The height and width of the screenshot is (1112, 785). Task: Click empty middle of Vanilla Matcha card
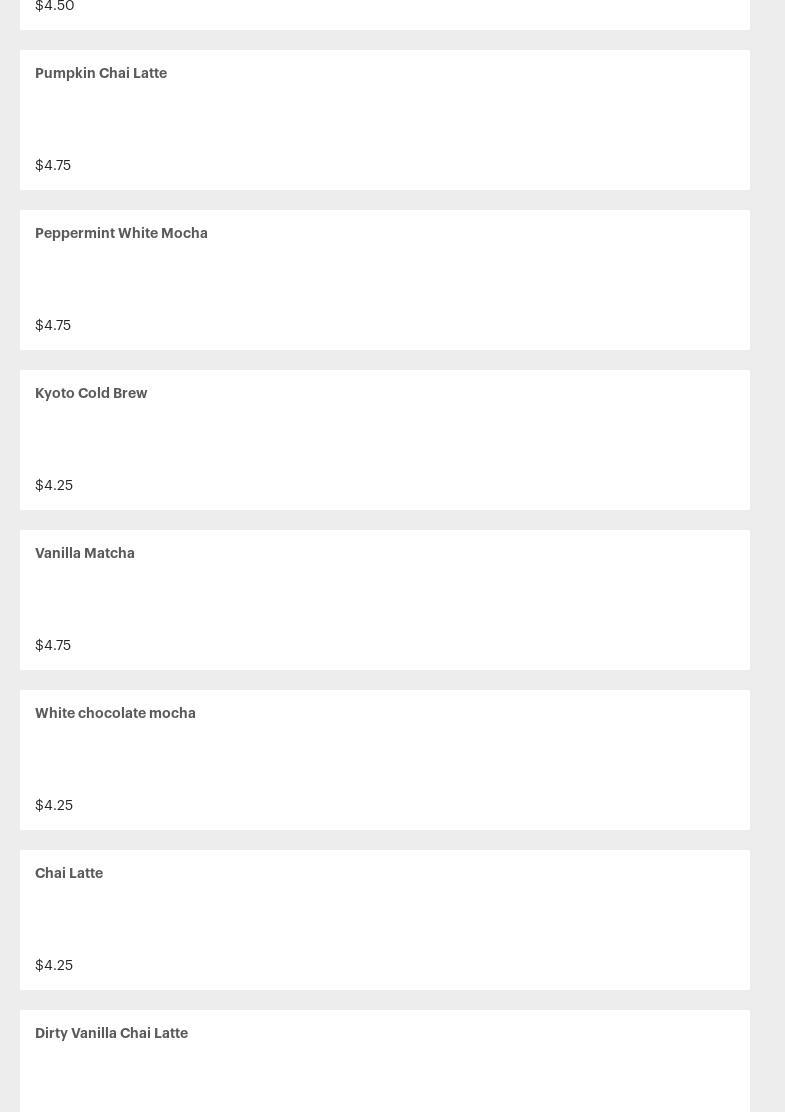click(x=385, y=600)
